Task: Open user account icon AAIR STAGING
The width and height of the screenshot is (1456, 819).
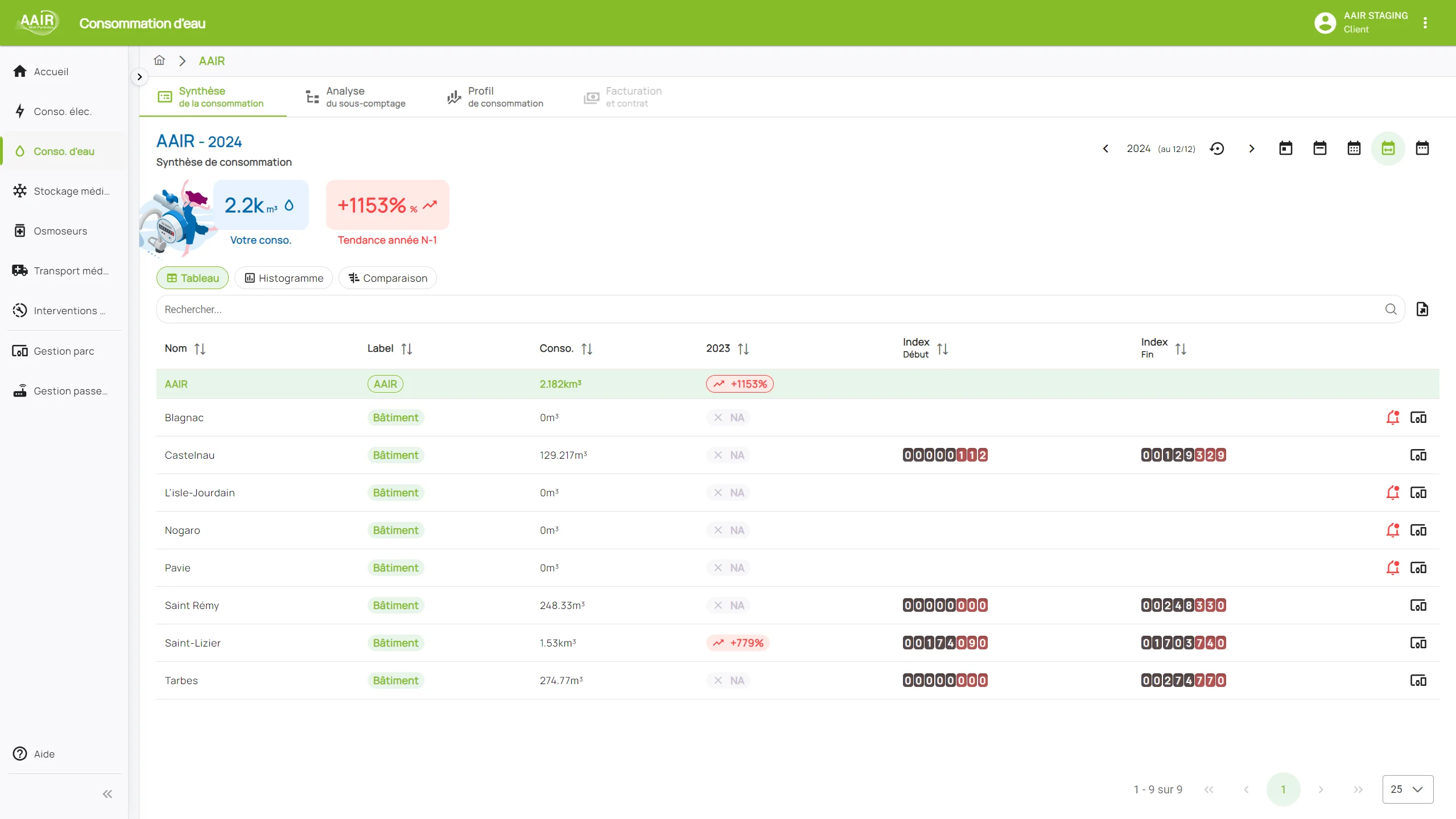Action: [1325, 23]
